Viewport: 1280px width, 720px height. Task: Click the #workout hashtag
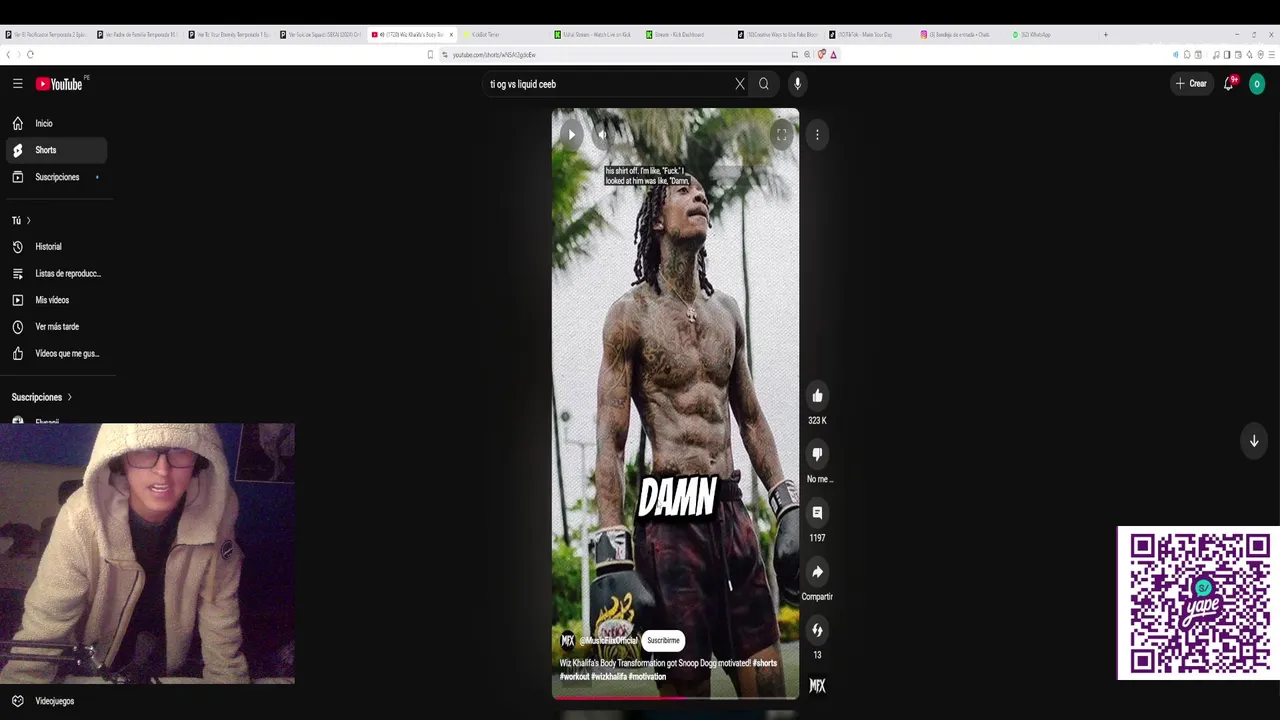point(574,677)
